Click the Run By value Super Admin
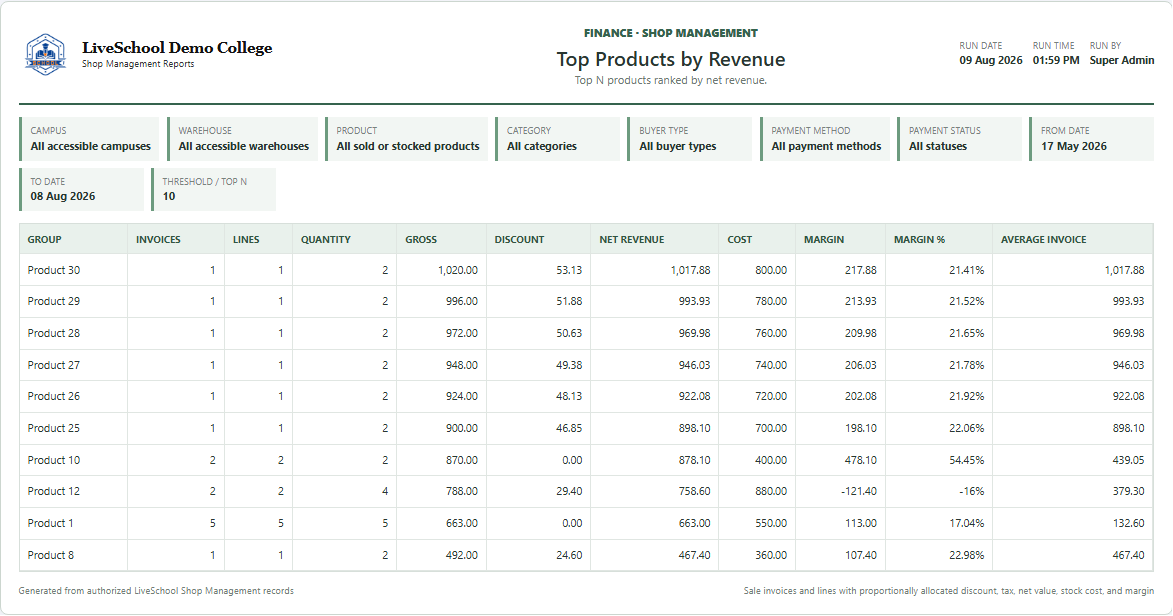The image size is (1173, 616). (1121, 61)
